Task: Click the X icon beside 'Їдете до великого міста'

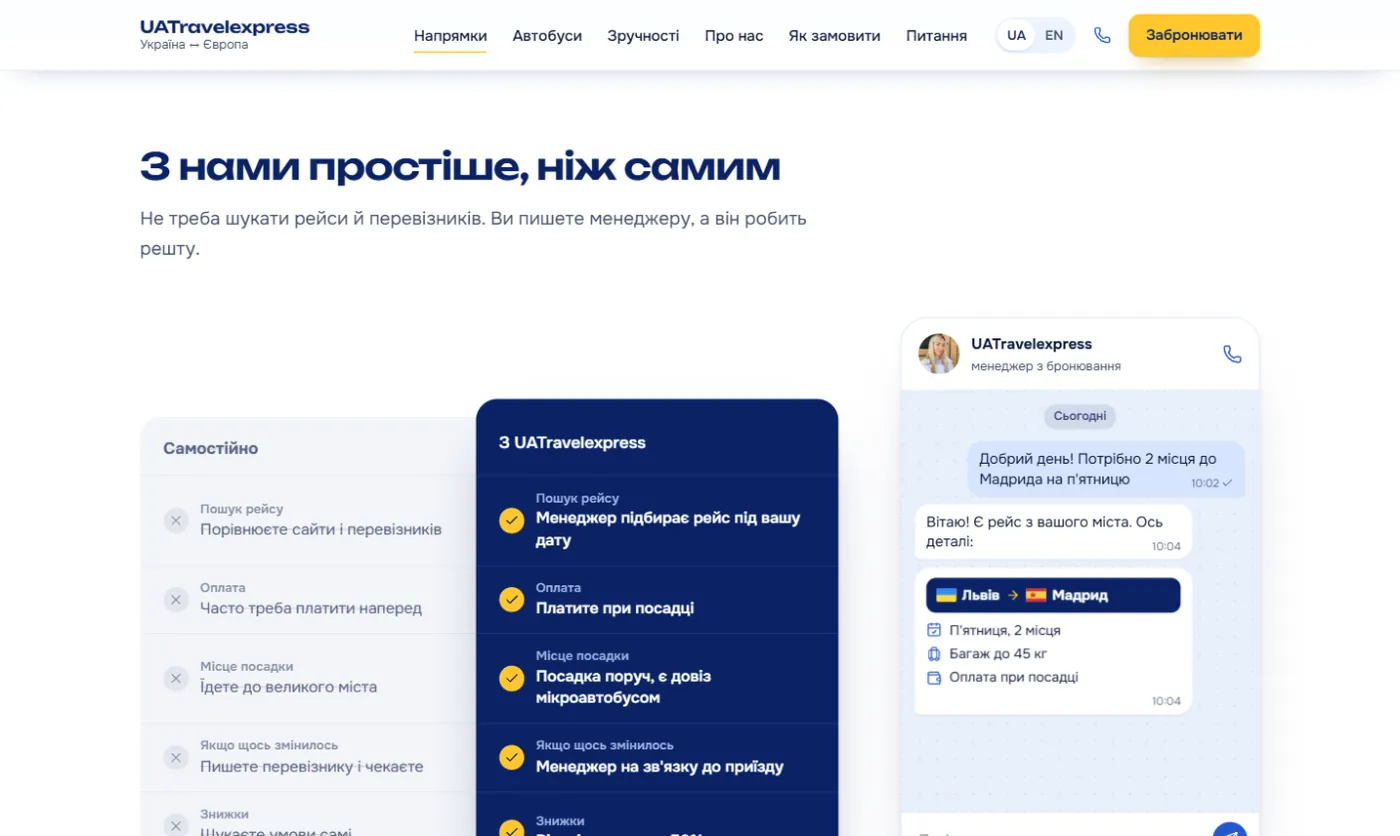Action: pyautogui.click(x=176, y=678)
